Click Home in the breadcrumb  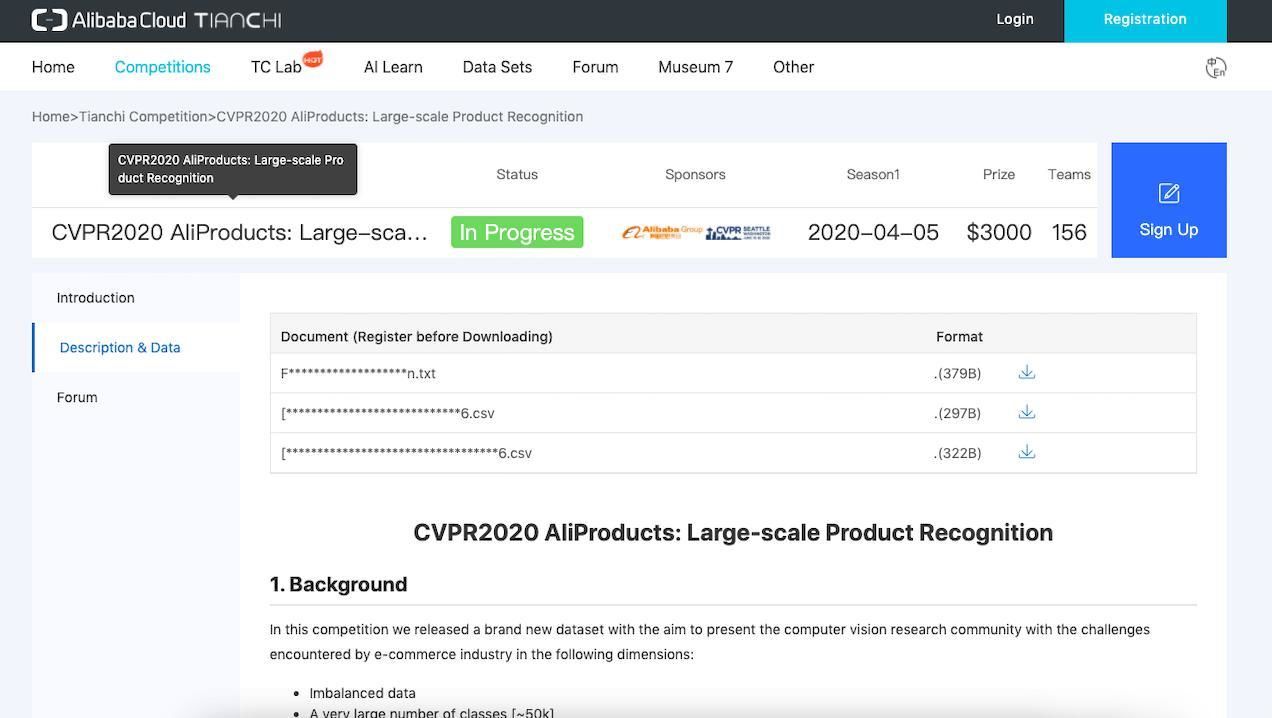click(x=50, y=116)
